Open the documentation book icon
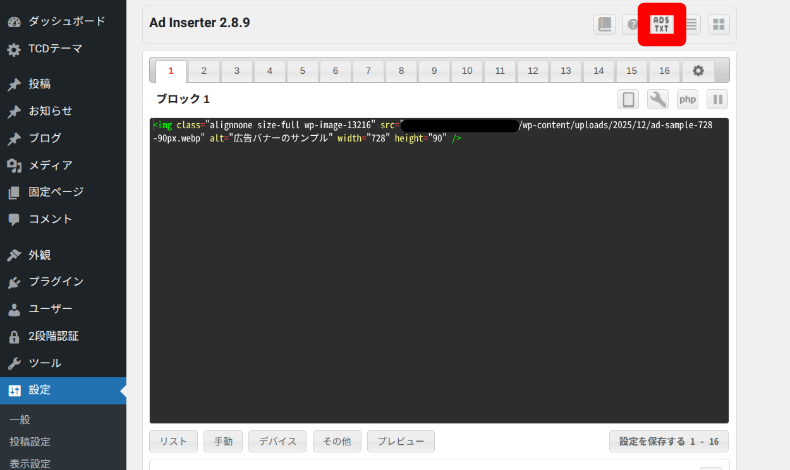Viewport: 790px width, 470px height. click(604, 24)
